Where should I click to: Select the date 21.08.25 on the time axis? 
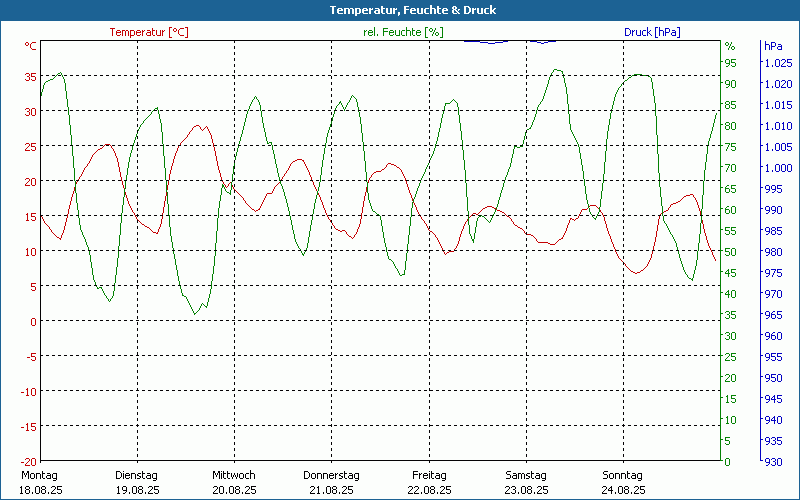[331, 490]
